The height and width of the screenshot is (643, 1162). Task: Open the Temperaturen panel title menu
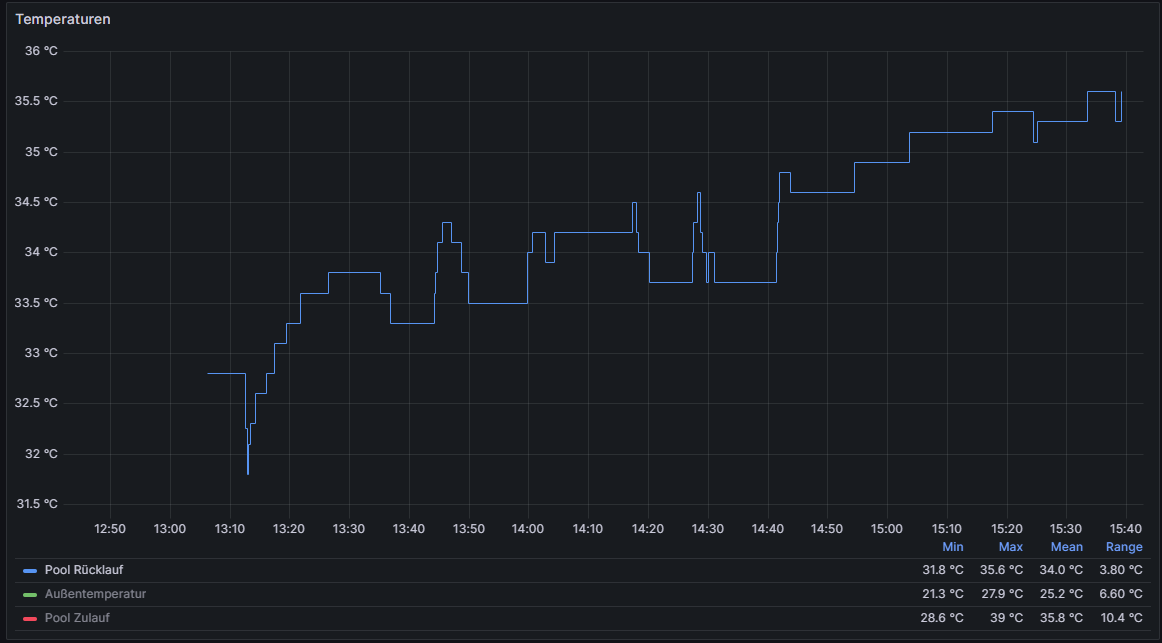[x=63, y=19]
